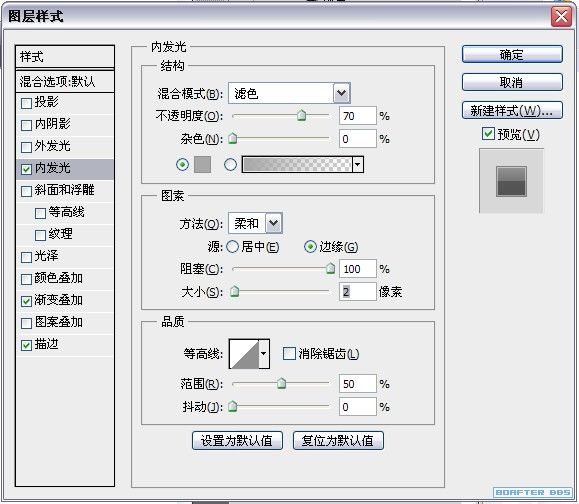Image resolution: width=579 pixels, height=504 pixels.
Task: Enable the 斜面和浮雕 checkbox
Action: click(x=27, y=191)
